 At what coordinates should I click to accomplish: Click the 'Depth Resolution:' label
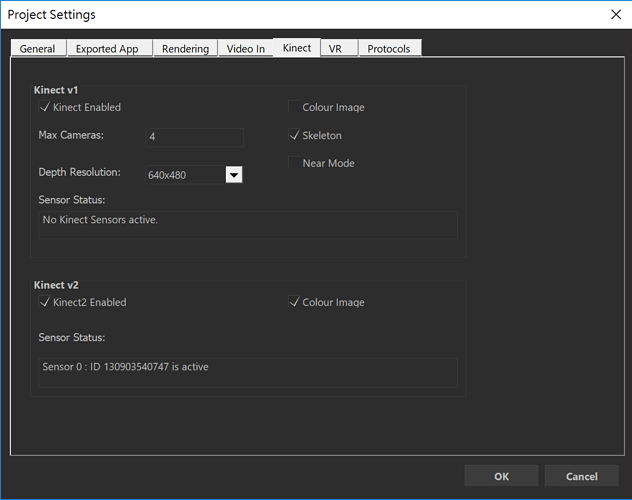(x=79, y=172)
